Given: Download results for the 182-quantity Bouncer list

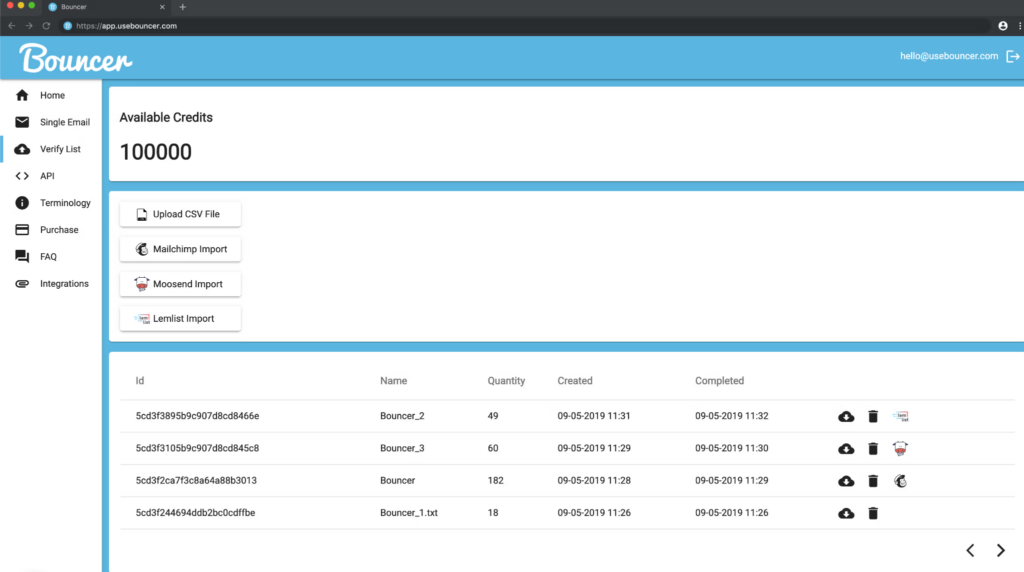Looking at the screenshot, I should coord(846,481).
